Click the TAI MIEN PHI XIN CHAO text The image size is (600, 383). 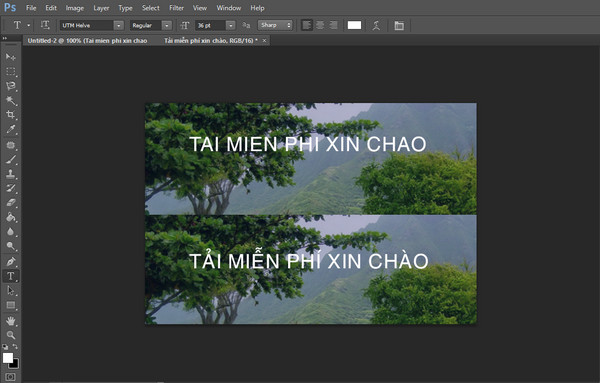click(308, 144)
